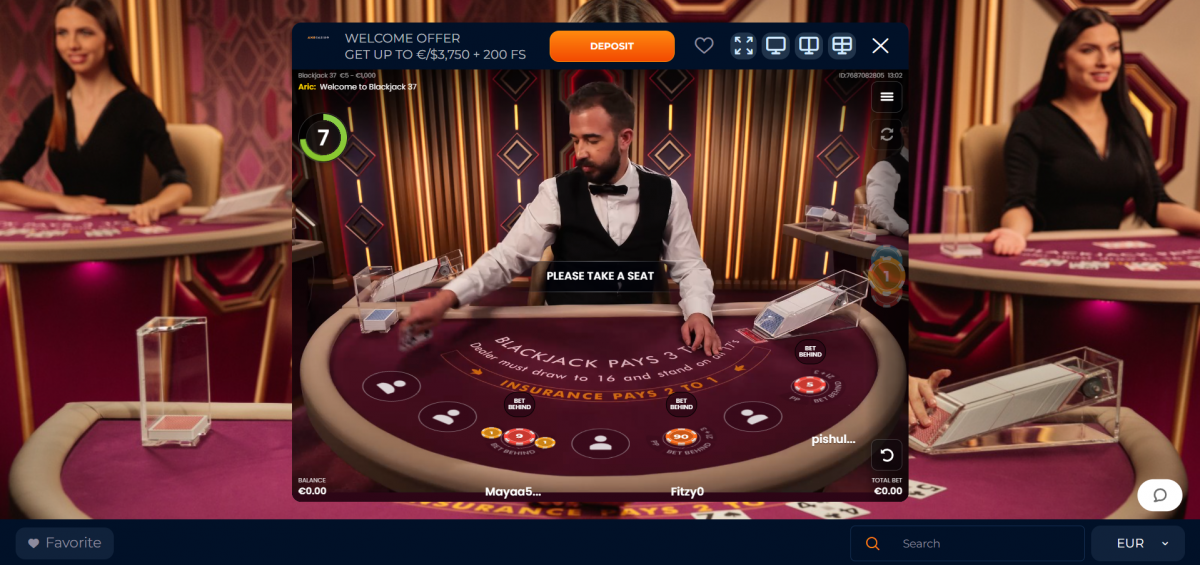Take the empty center seat
This screenshot has height=565, width=1200.
click(x=600, y=443)
